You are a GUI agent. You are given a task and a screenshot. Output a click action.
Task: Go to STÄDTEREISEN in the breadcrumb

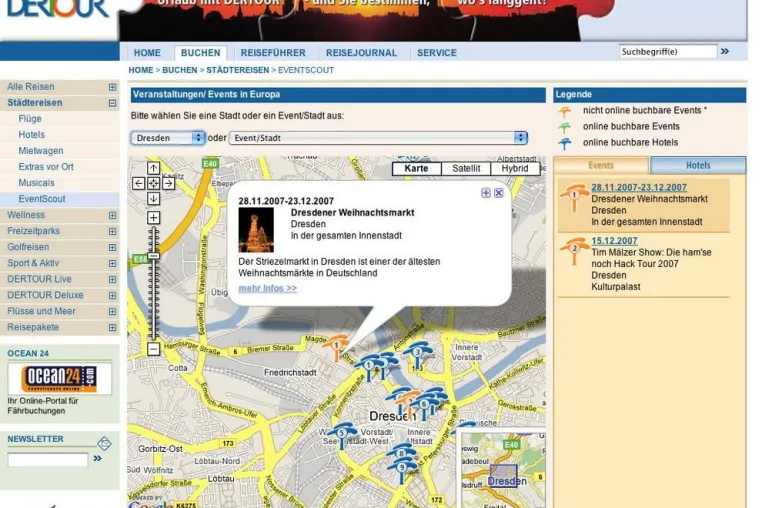pyautogui.click(x=237, y=70)
